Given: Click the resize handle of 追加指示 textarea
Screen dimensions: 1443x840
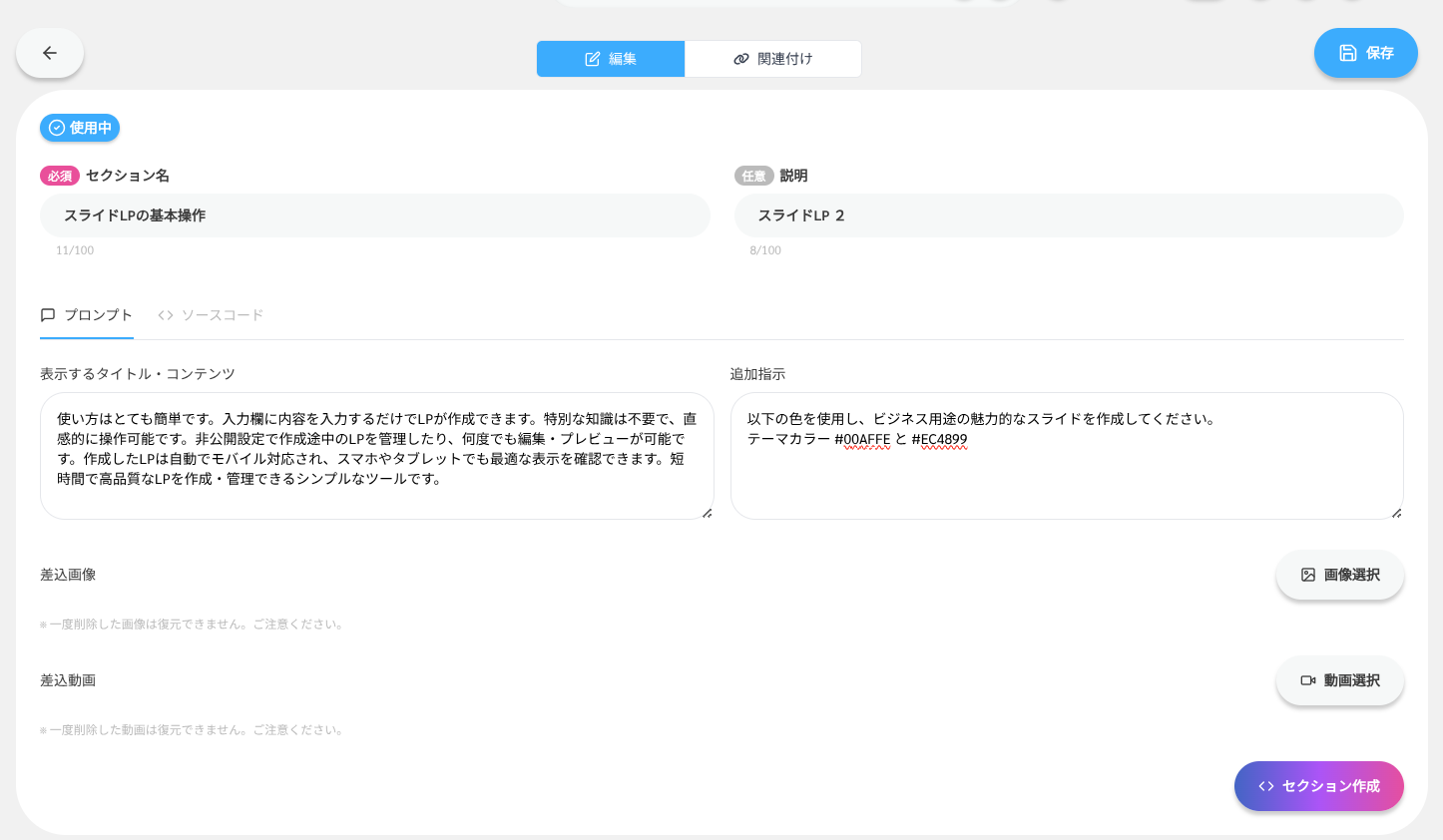Looking at the screenshot, I should click(1396, 513).
